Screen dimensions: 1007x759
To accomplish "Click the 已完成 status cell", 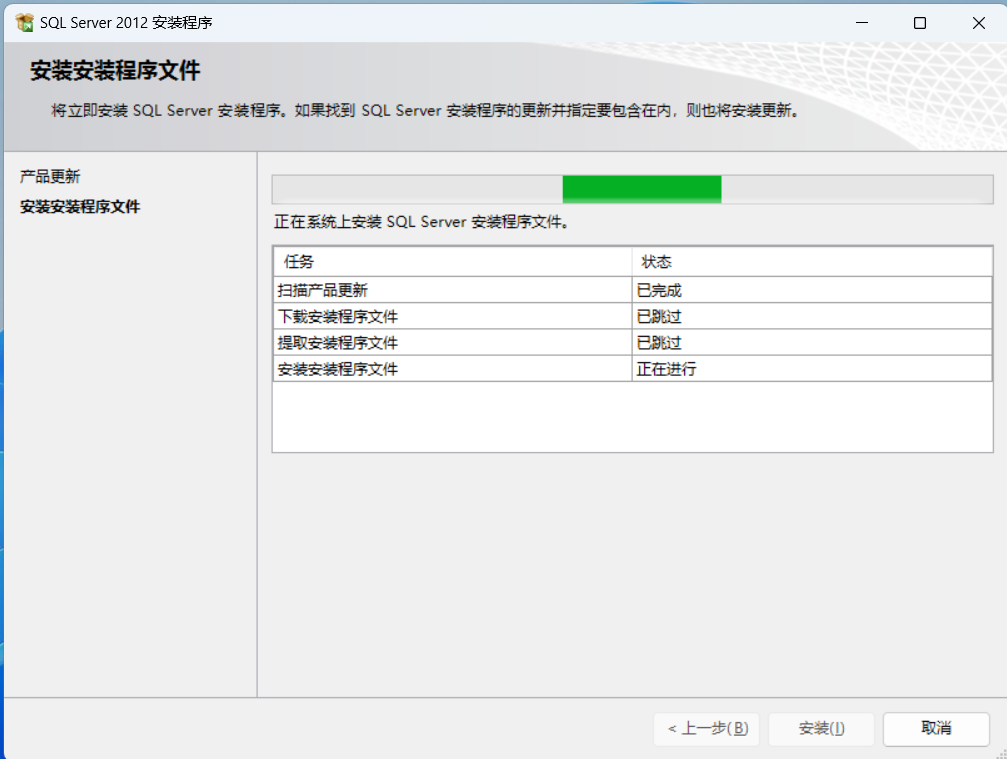I will click(x=812, y=290).
